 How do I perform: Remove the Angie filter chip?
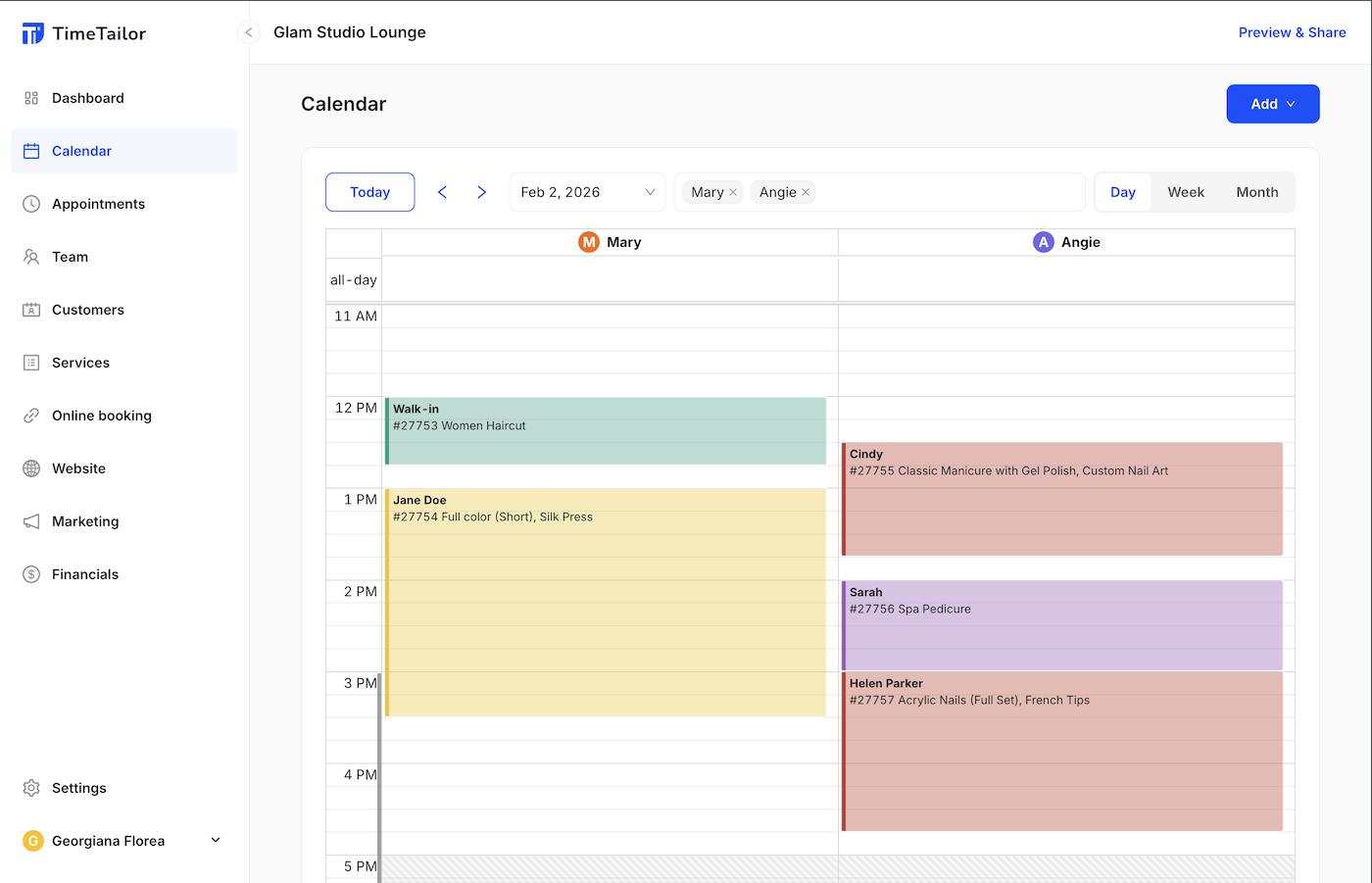[x=806, y=192]
